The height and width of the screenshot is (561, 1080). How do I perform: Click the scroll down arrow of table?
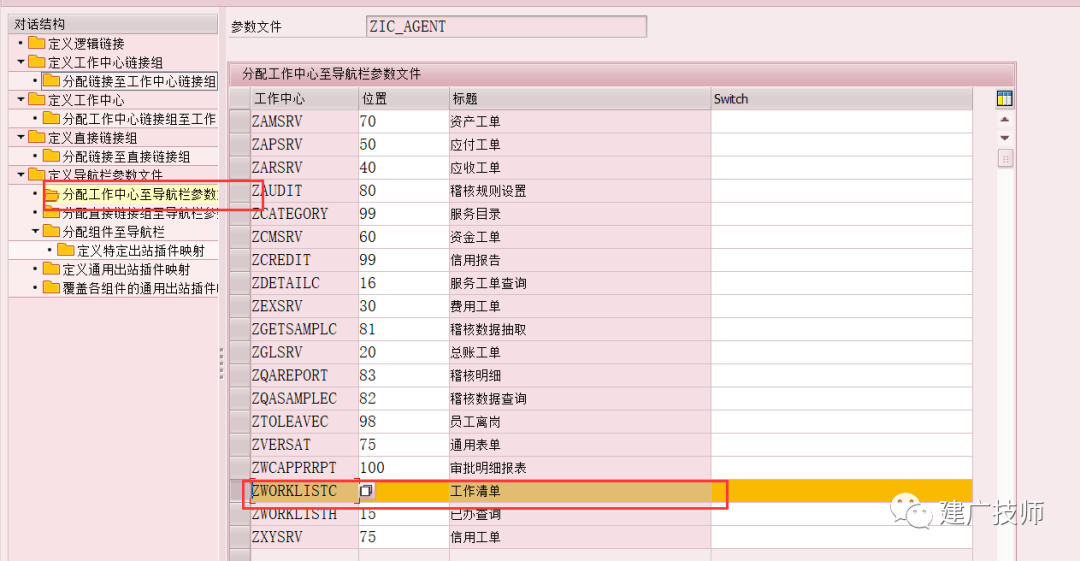point(1005,139)
